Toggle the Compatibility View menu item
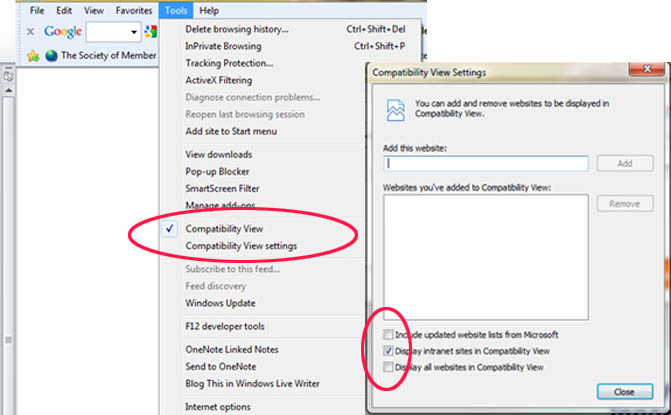671x415 pixels. [x=224, y=228]
